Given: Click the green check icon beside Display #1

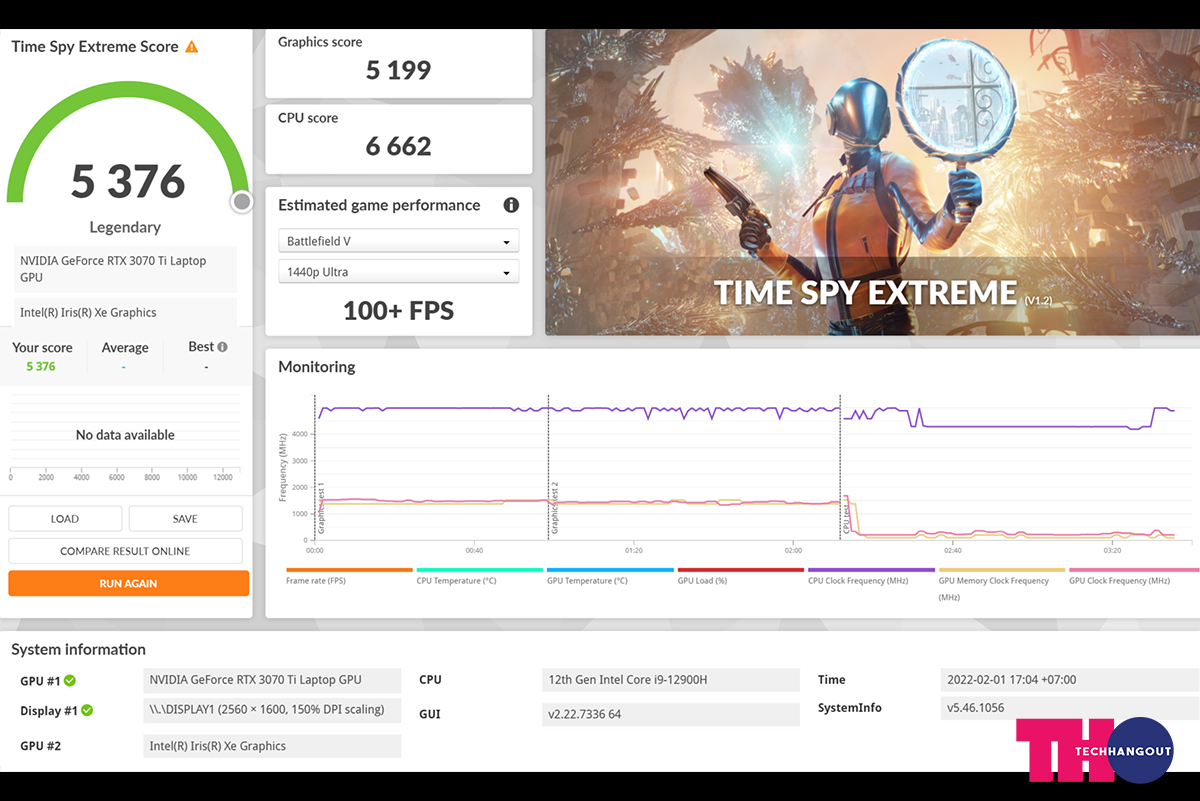Looking at the screenshot, I should [x=87, y=711].
